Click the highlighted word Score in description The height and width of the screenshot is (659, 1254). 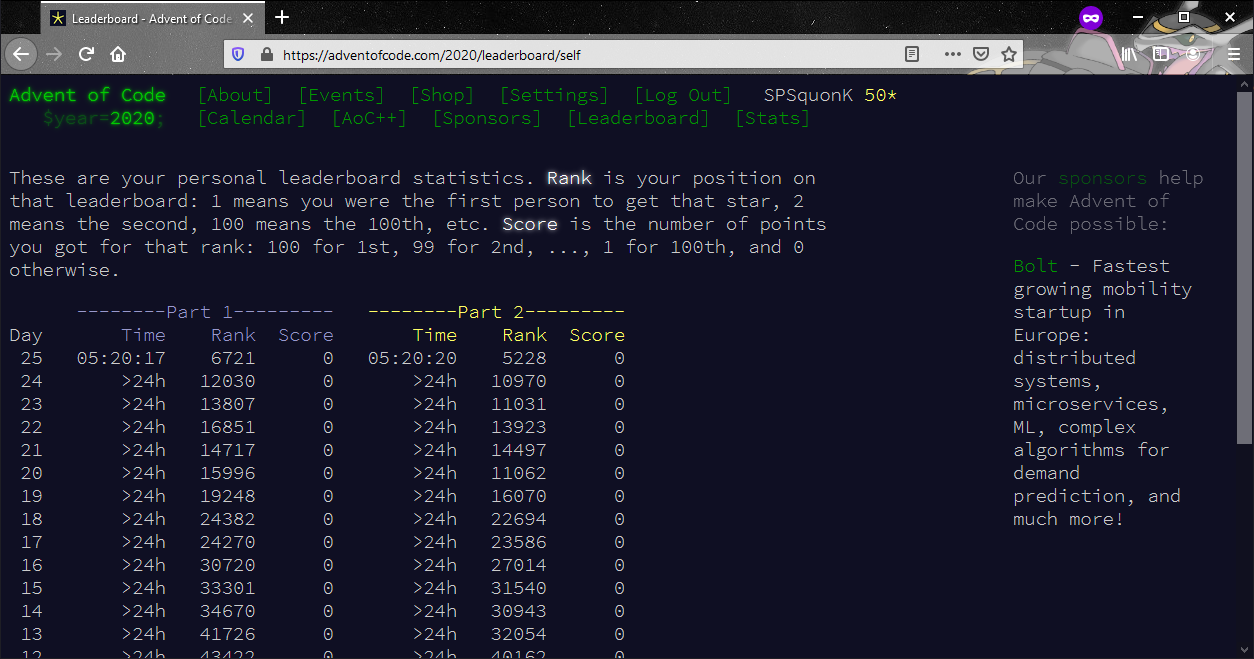(x=530, y=224)
